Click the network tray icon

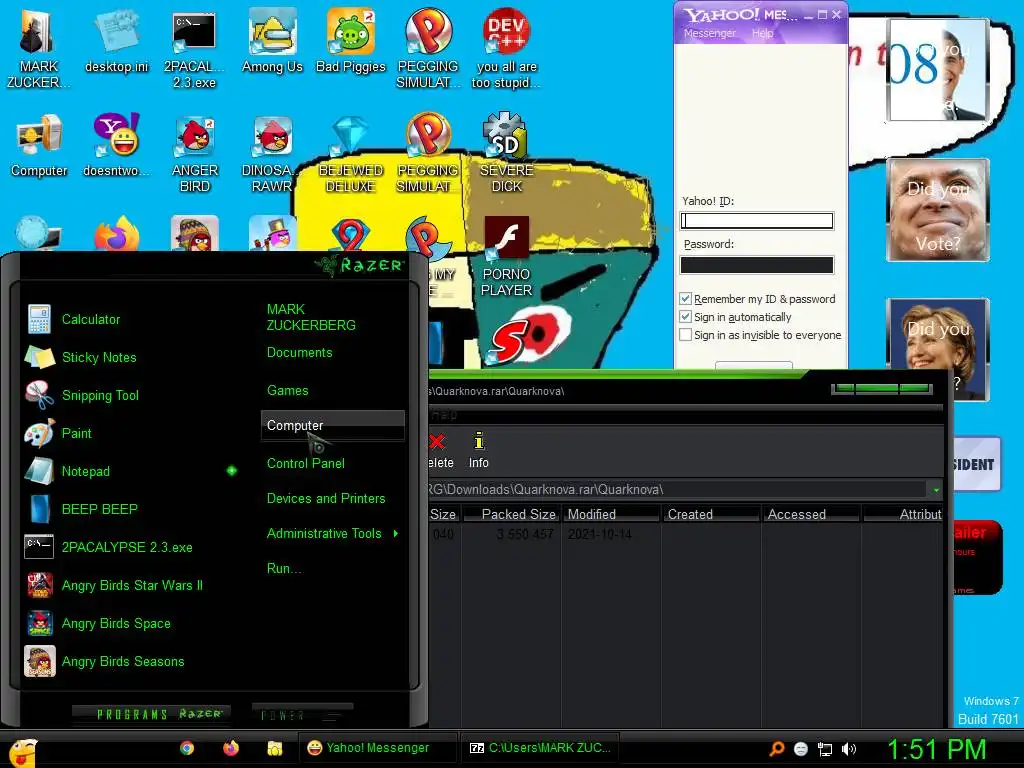point(825,749)
